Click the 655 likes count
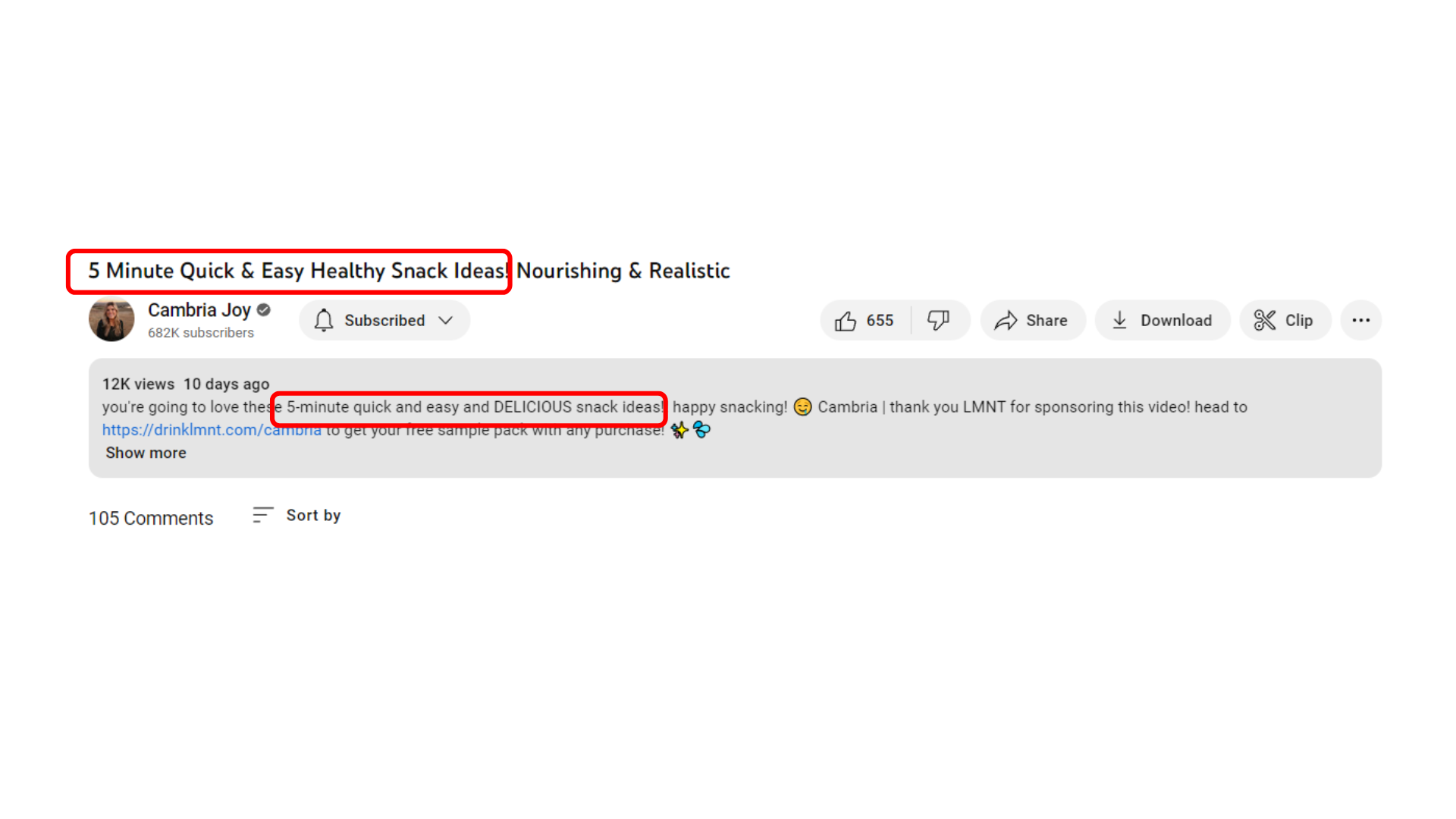The height and width of the screenshot is (819, 1456). (880, 321)
